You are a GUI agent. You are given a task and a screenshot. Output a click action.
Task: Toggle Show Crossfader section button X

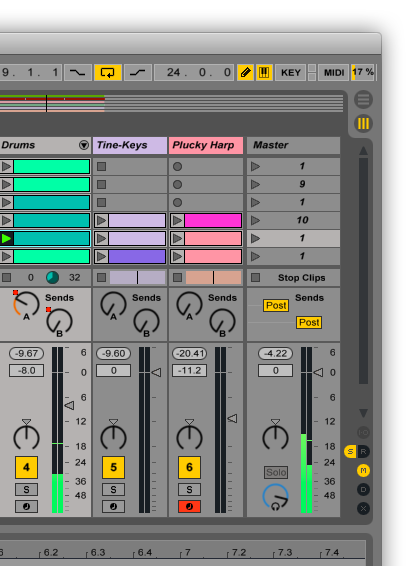point(363,509)
